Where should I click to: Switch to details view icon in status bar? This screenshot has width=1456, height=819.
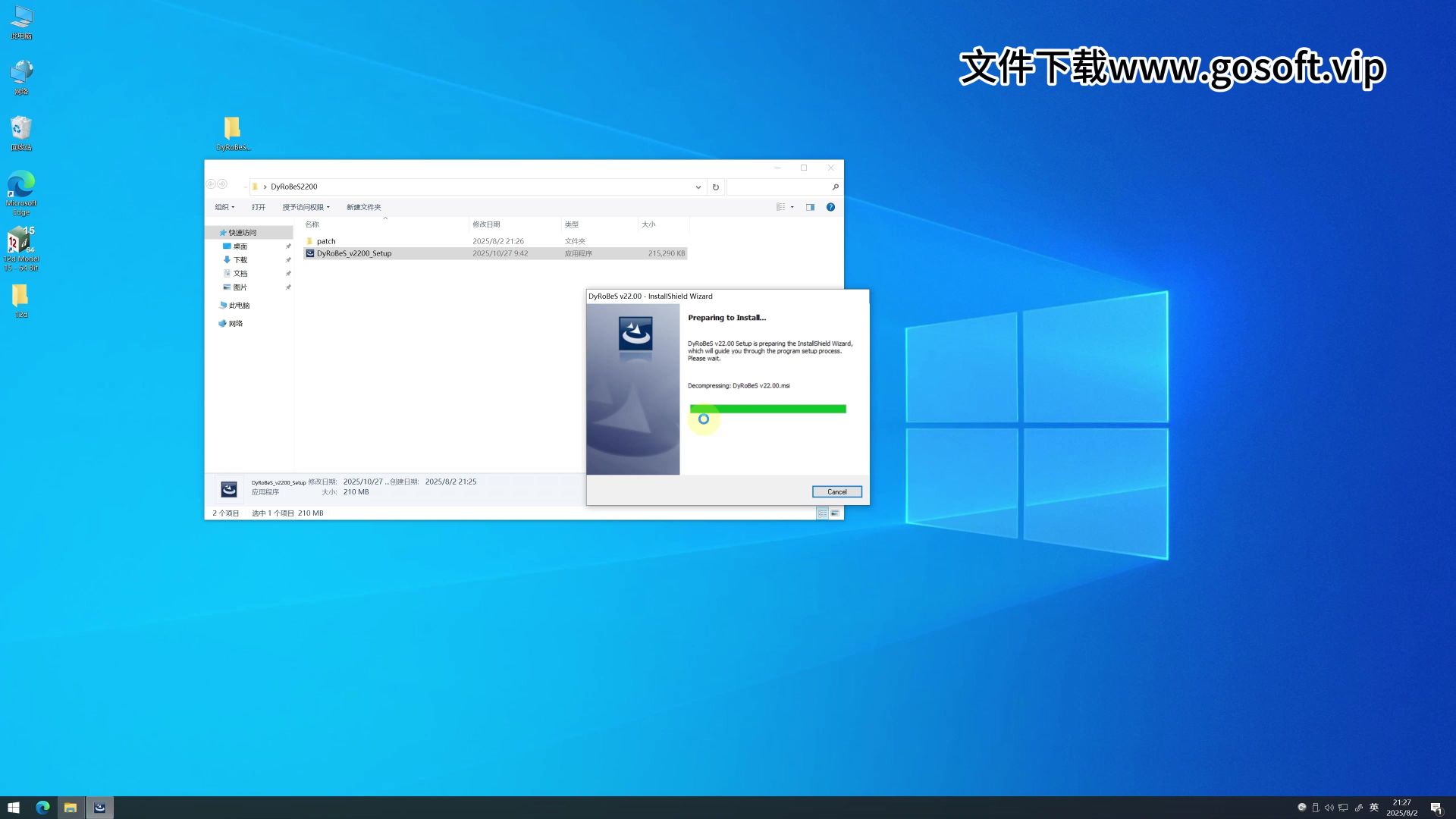coord(822,513)
